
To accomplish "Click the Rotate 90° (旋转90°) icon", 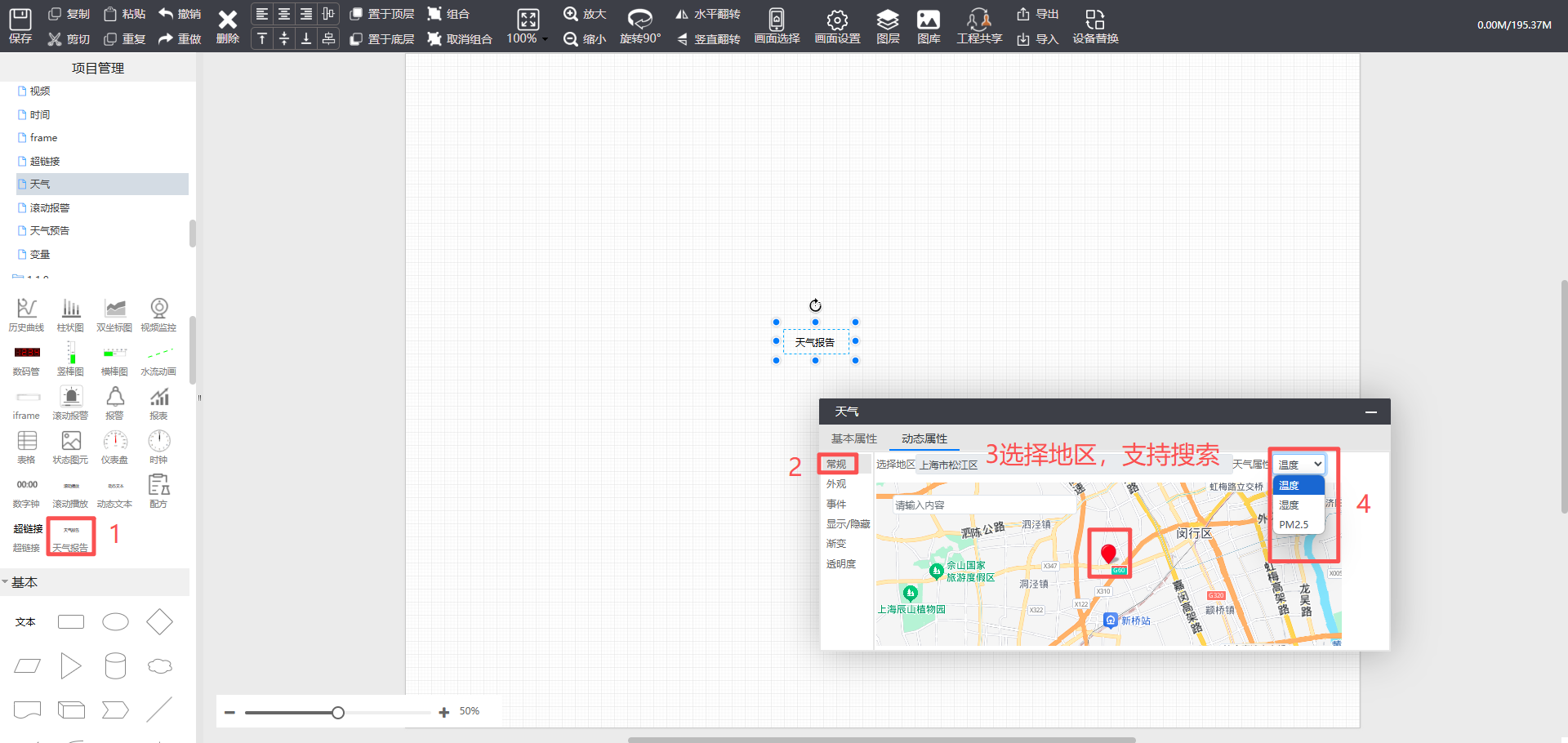I will pos(639,20).
